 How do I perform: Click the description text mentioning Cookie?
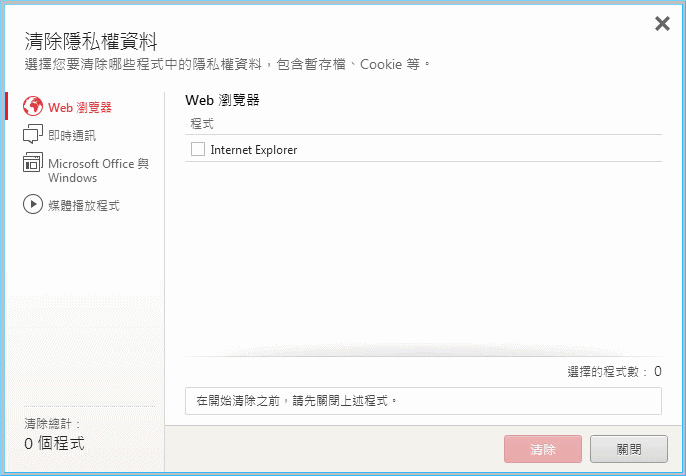click(x=227, y=65)
